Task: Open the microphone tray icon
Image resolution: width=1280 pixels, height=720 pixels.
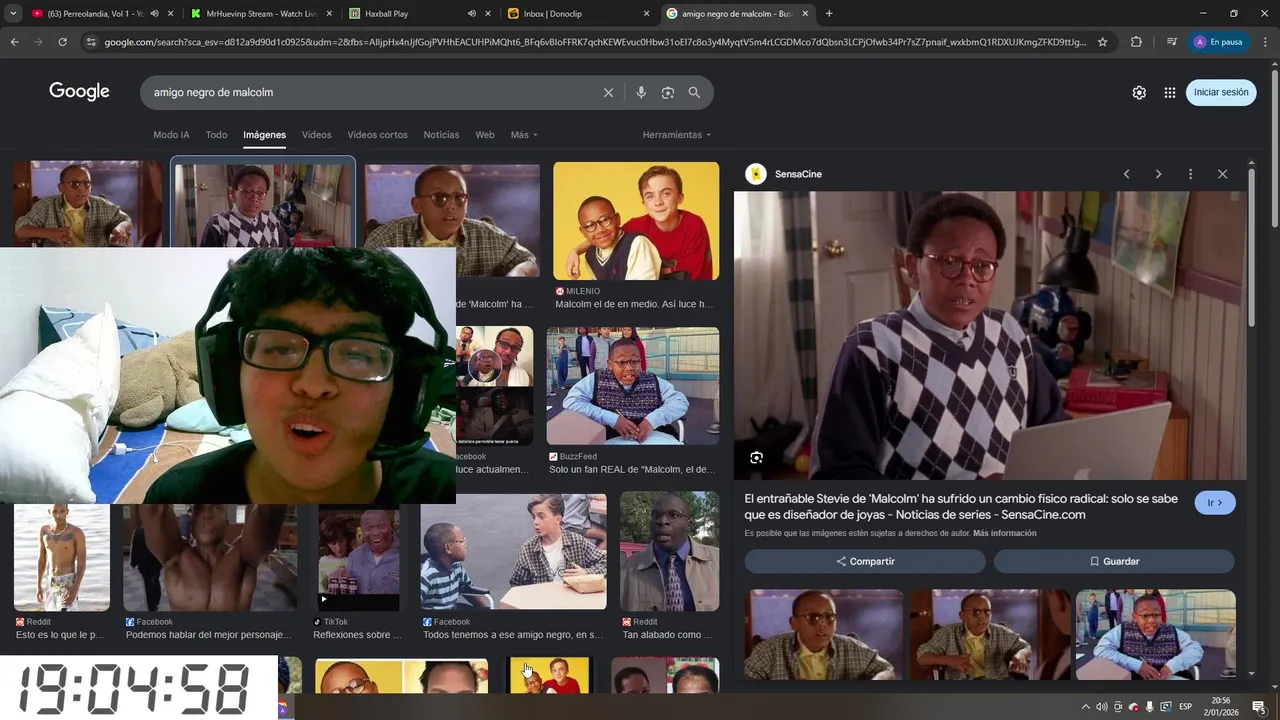Action: coord(1150,707)
